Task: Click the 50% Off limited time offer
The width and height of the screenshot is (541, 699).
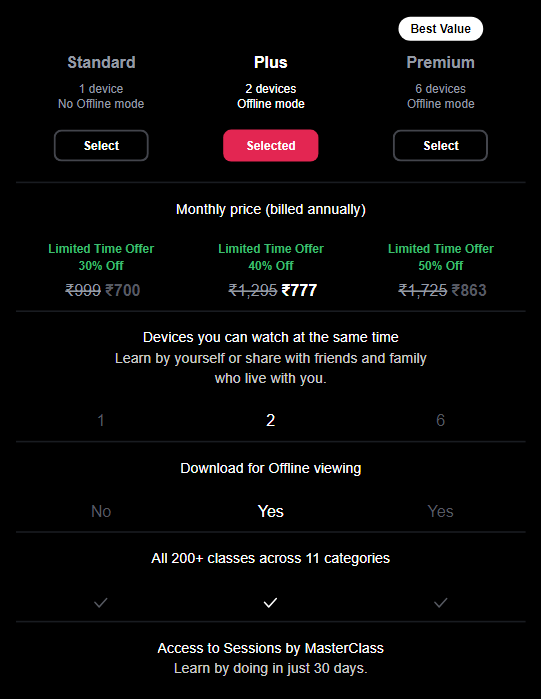Action: pyautogui.click(x=440, y=266)
